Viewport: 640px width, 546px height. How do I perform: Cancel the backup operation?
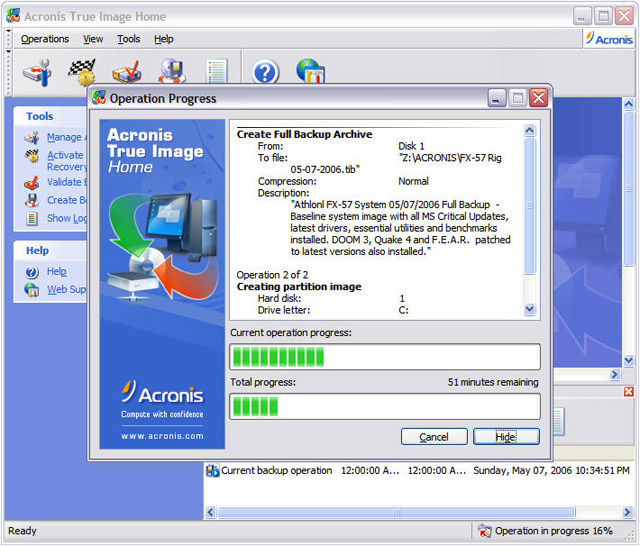[434, 437]
